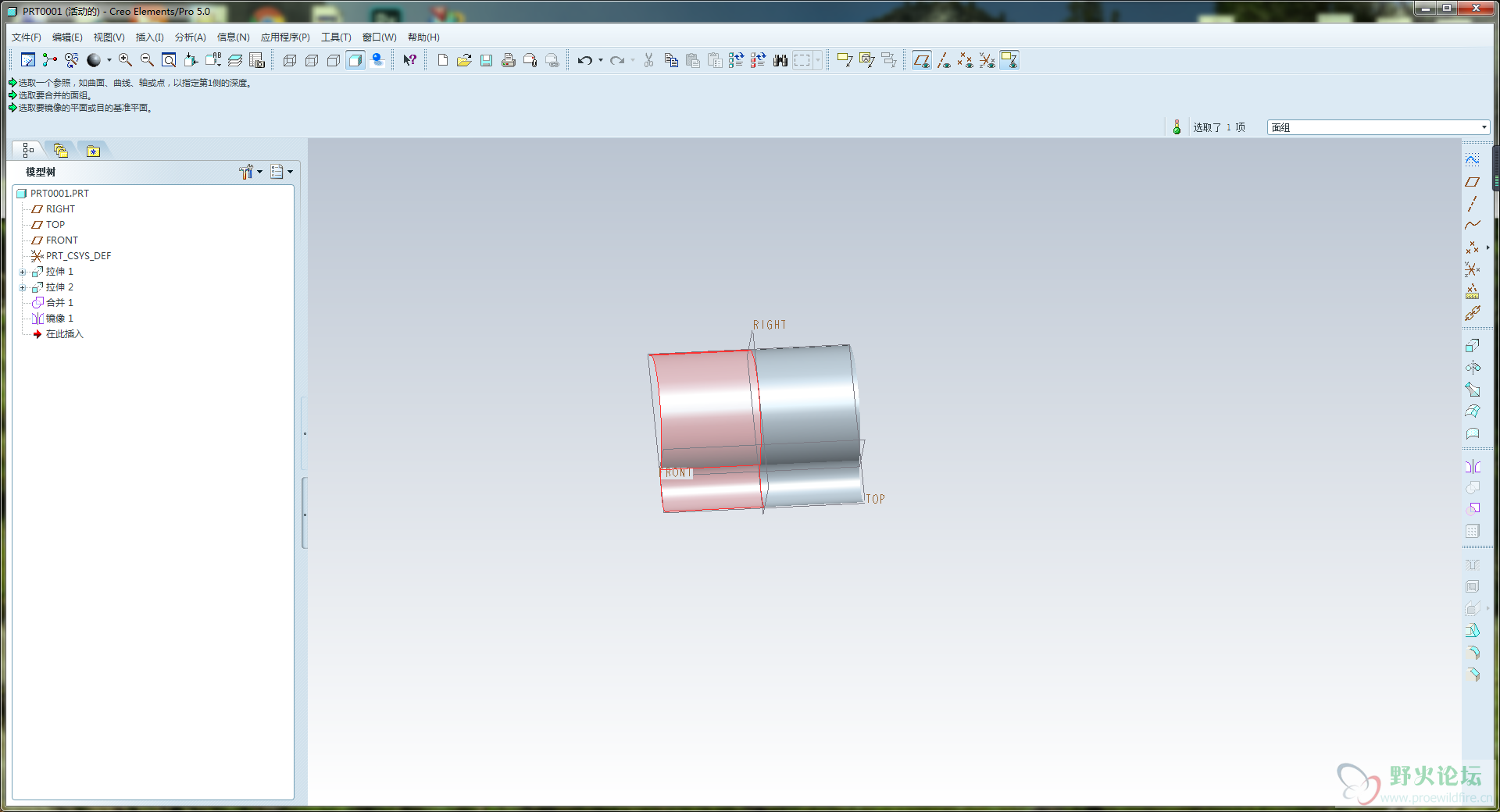
Task: Expand the 拉伸 2 feature node
Action: (23, 288)
